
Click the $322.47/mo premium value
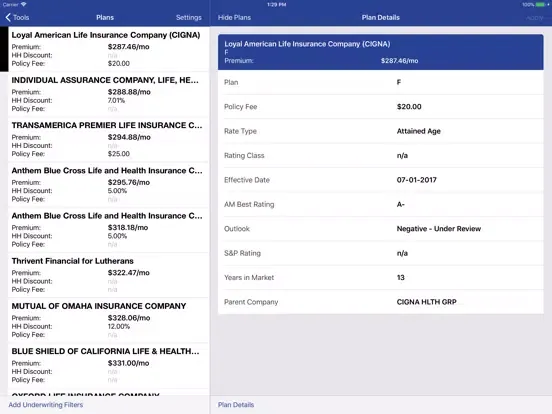click(128, 273)
